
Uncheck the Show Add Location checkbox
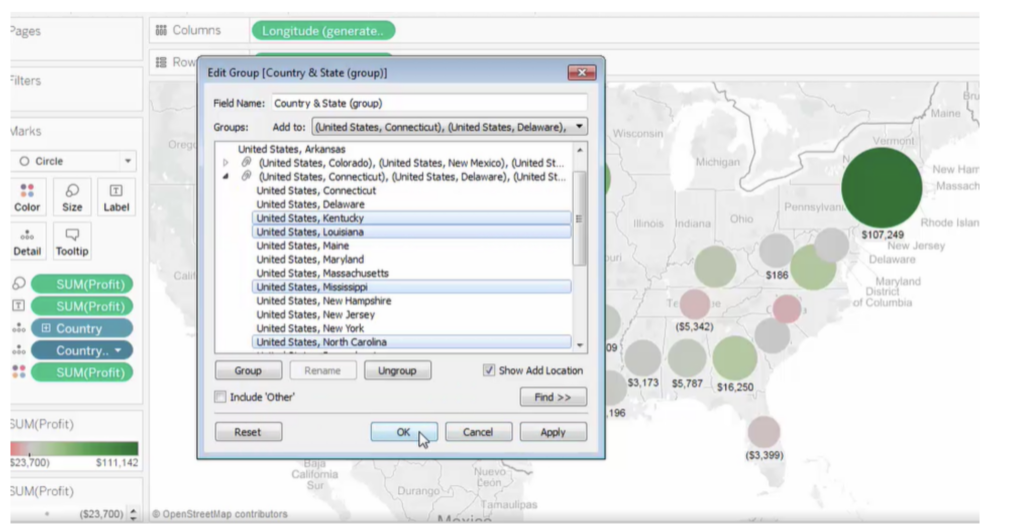(489, 370)
